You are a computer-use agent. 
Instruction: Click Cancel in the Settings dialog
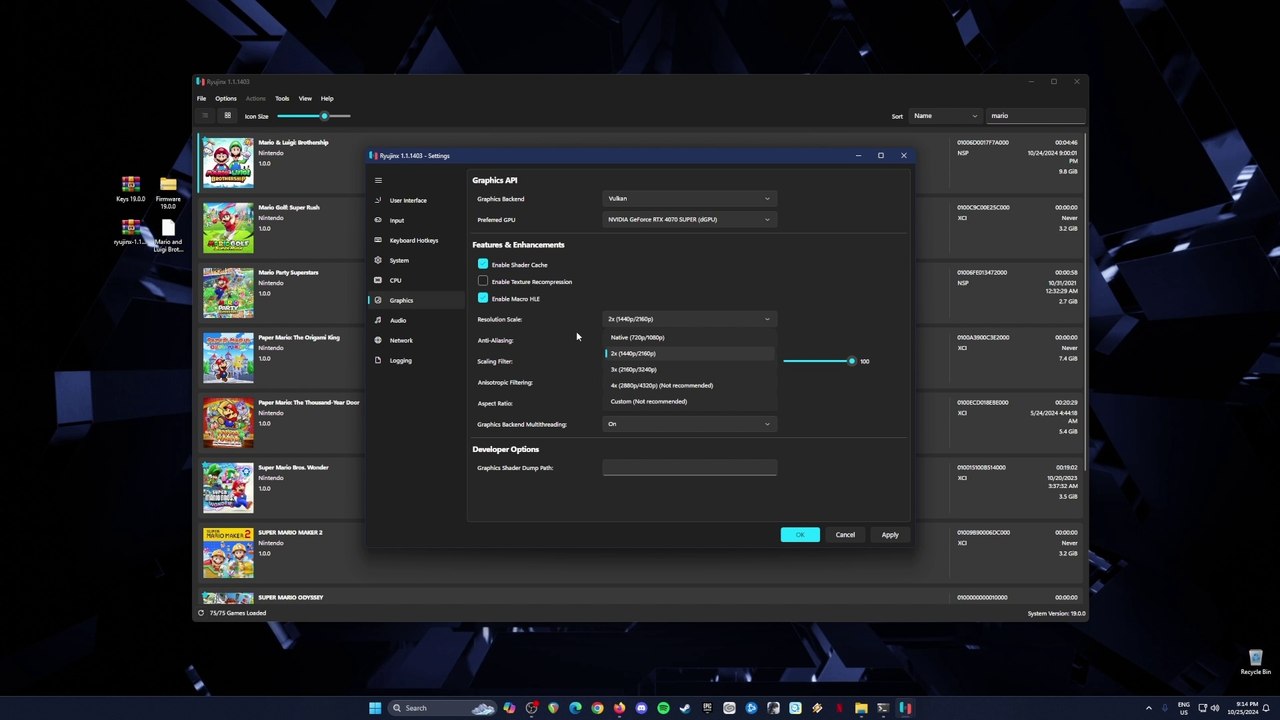coord(845,535)
